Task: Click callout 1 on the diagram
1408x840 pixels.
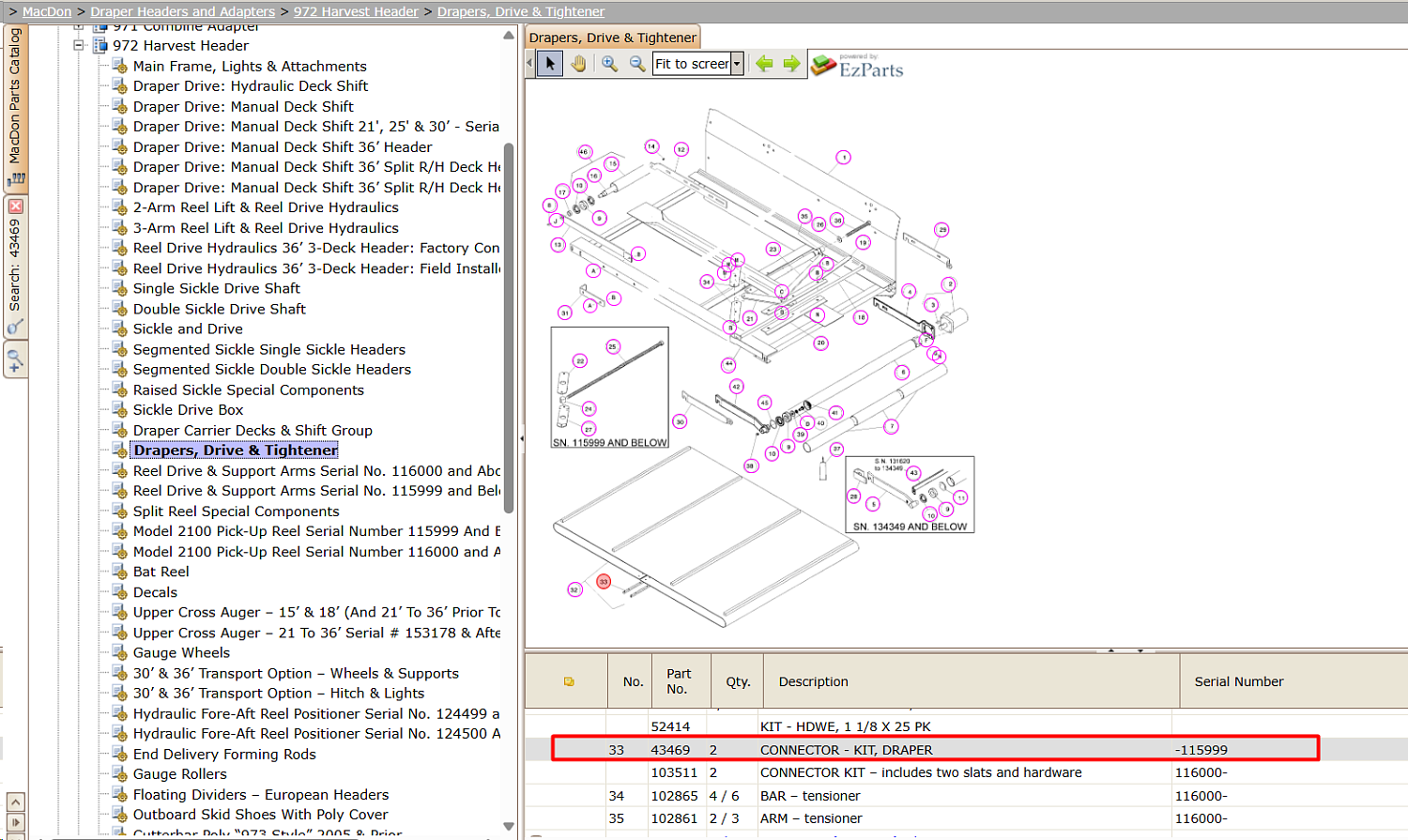Action: point(844,158)
